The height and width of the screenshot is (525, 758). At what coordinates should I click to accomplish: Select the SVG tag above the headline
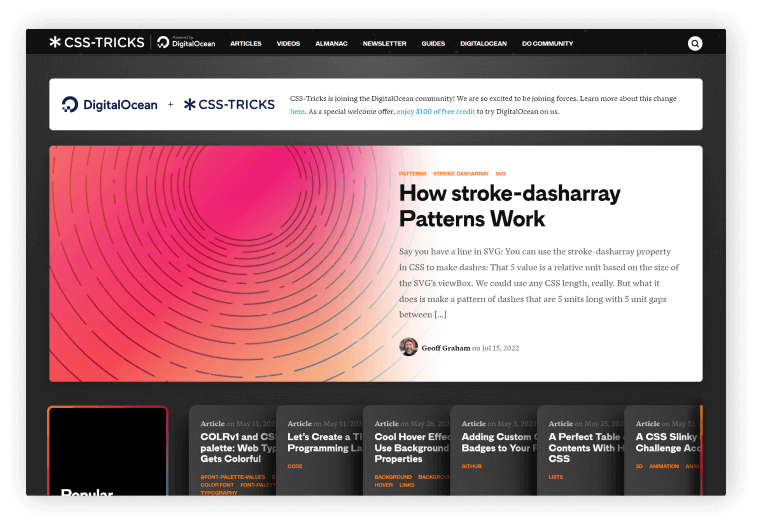point(501,174)
